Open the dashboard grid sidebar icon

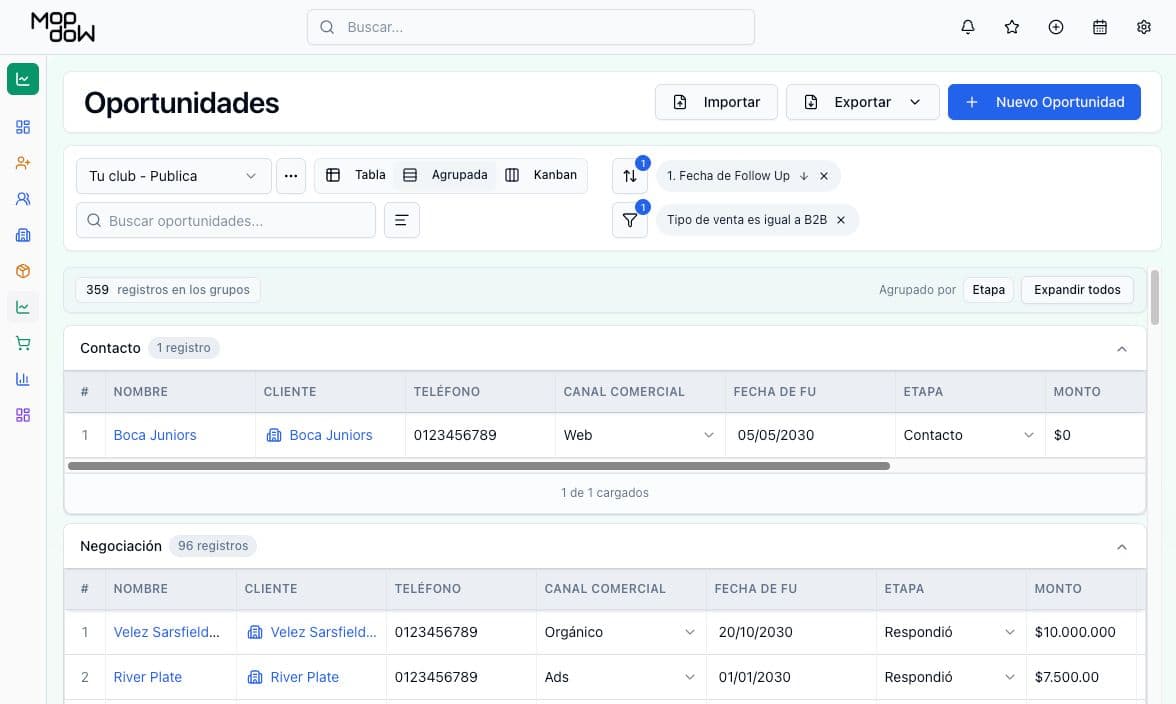pyautogui.click(x=22, y=127)
